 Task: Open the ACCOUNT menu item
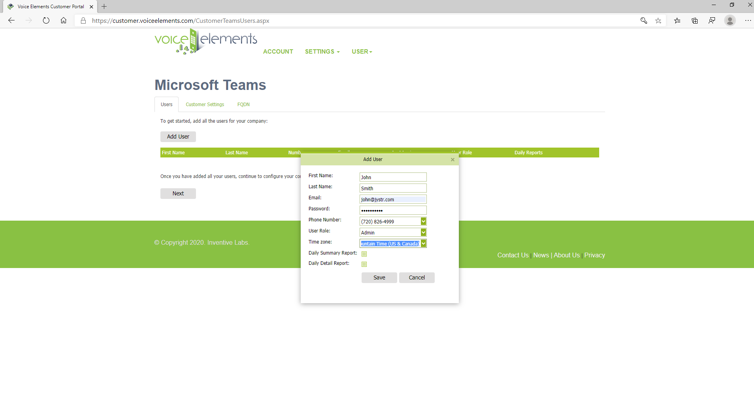[278, 51]
